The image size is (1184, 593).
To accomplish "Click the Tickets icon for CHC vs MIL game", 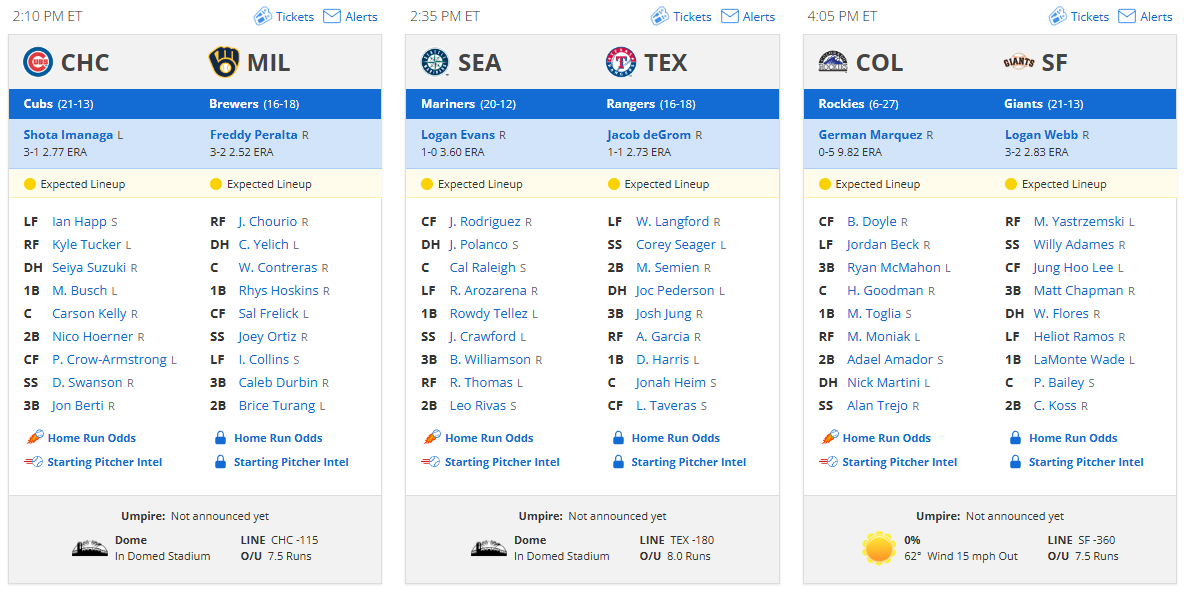I will pyautogui.click(x=262, y=16).
